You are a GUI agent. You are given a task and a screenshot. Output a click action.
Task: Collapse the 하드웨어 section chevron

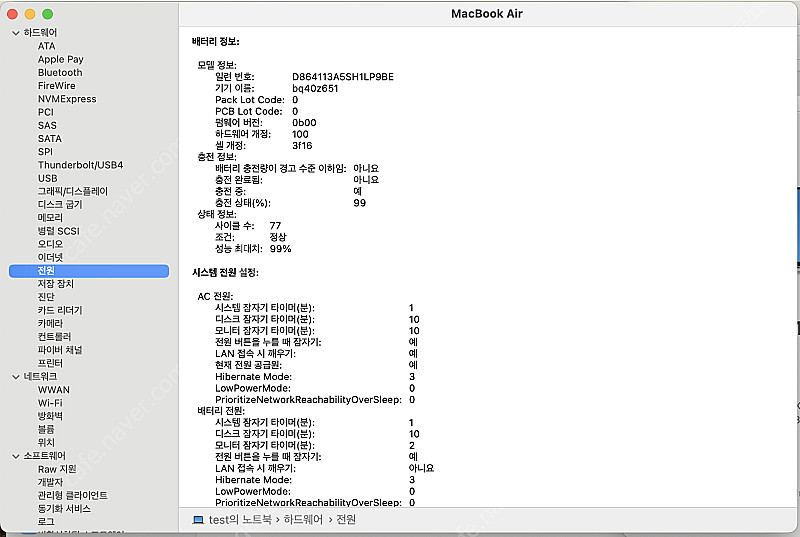[x=15, y=33]
